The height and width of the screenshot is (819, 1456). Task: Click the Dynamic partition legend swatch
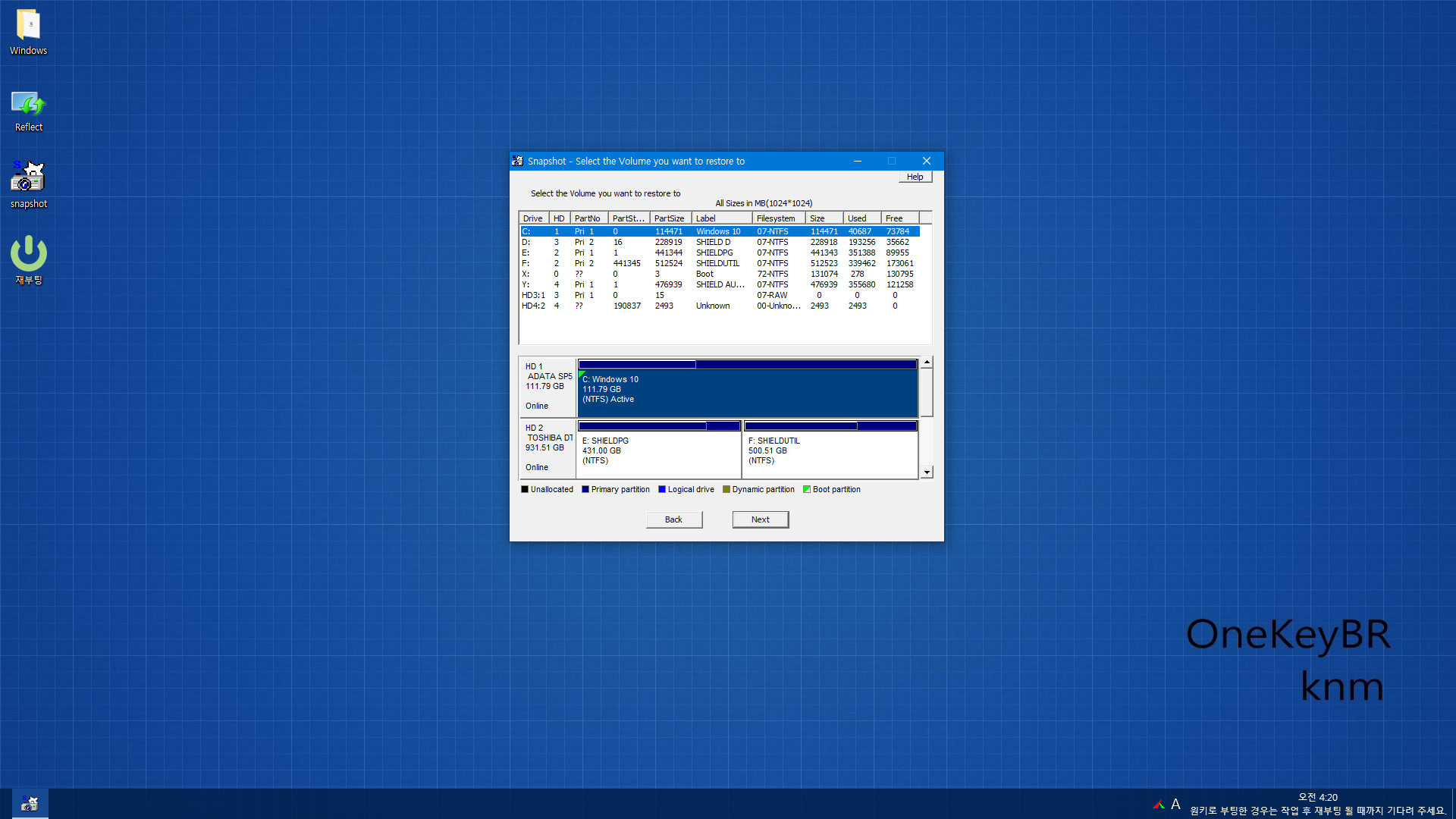click(x=726, y=490)
